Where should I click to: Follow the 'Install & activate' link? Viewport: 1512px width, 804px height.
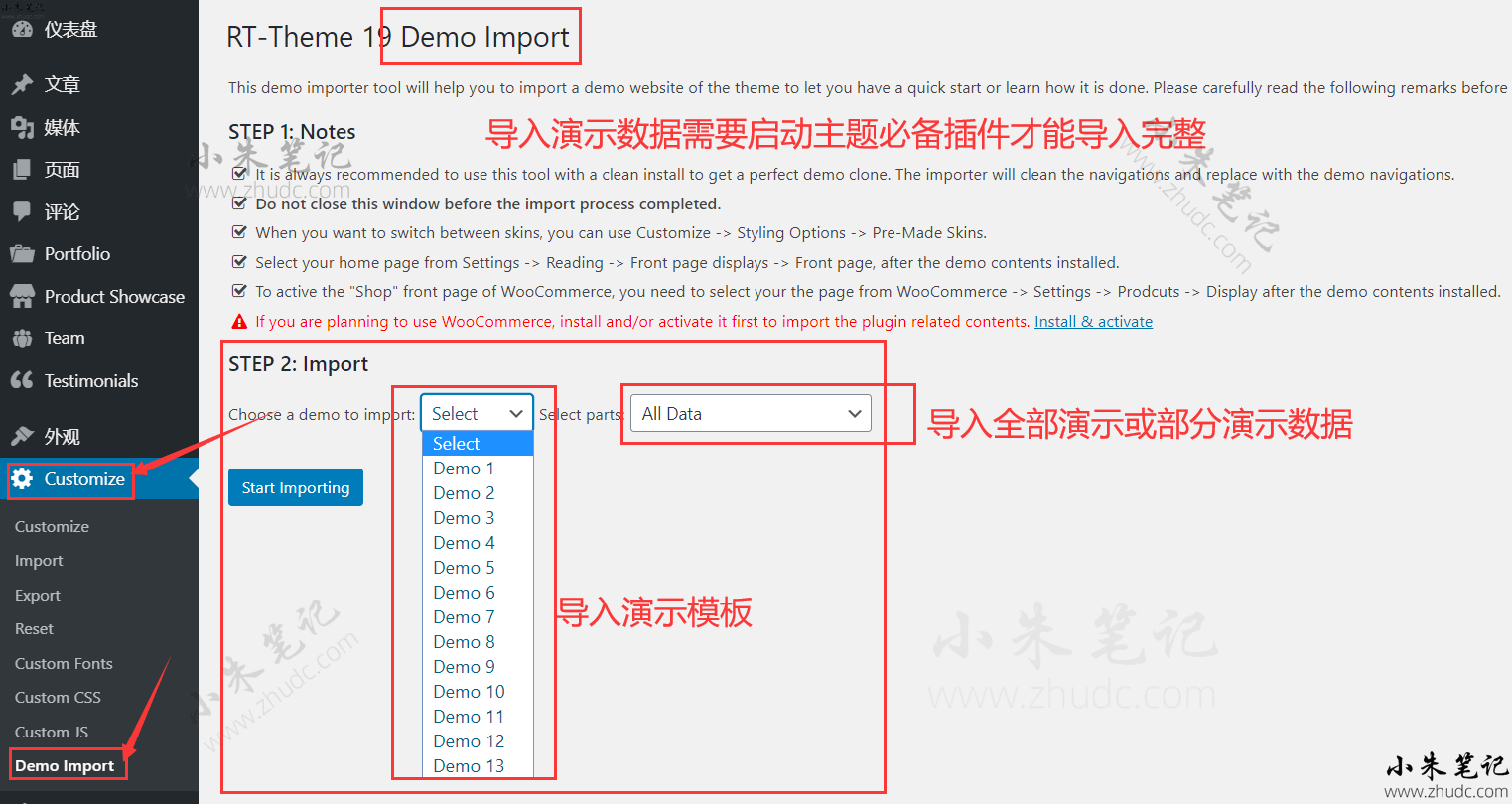tap(1093, 322)
